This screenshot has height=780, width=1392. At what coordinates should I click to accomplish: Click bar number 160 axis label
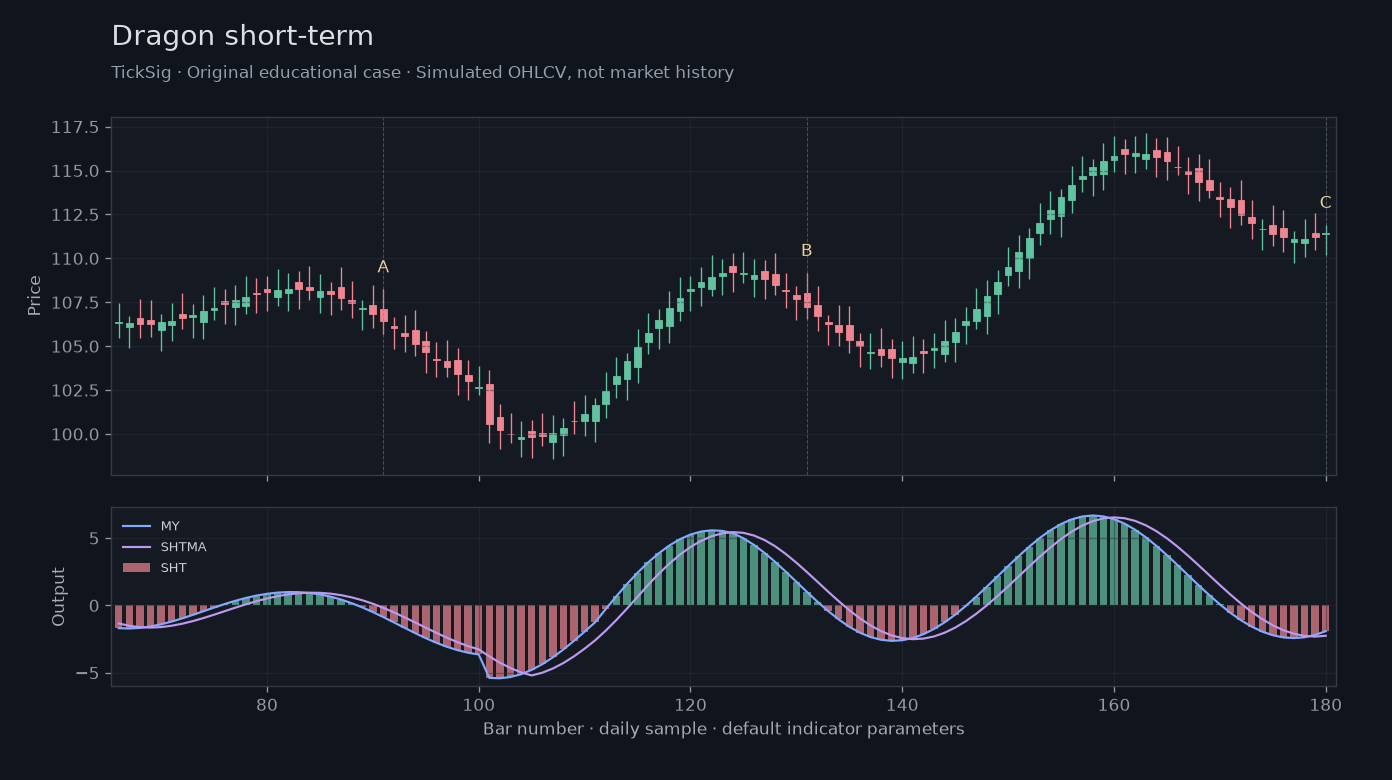click(1114, 703)
